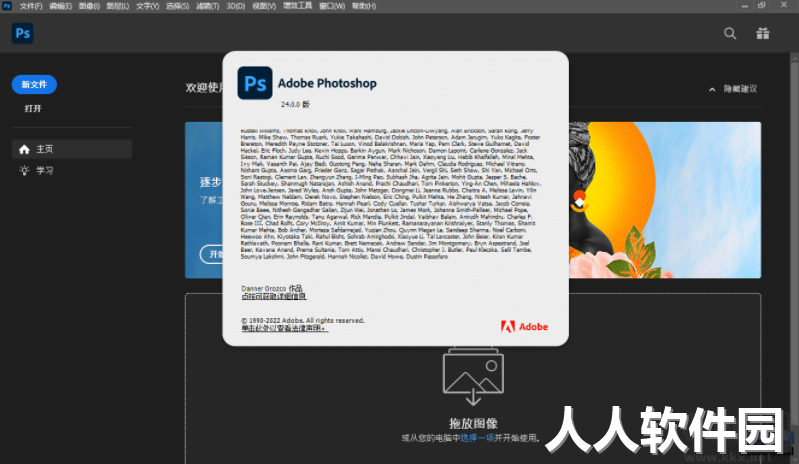This screenshot has width=799, height=464.
Task: Restore down the Photoshop window
Action: [762, 6]
